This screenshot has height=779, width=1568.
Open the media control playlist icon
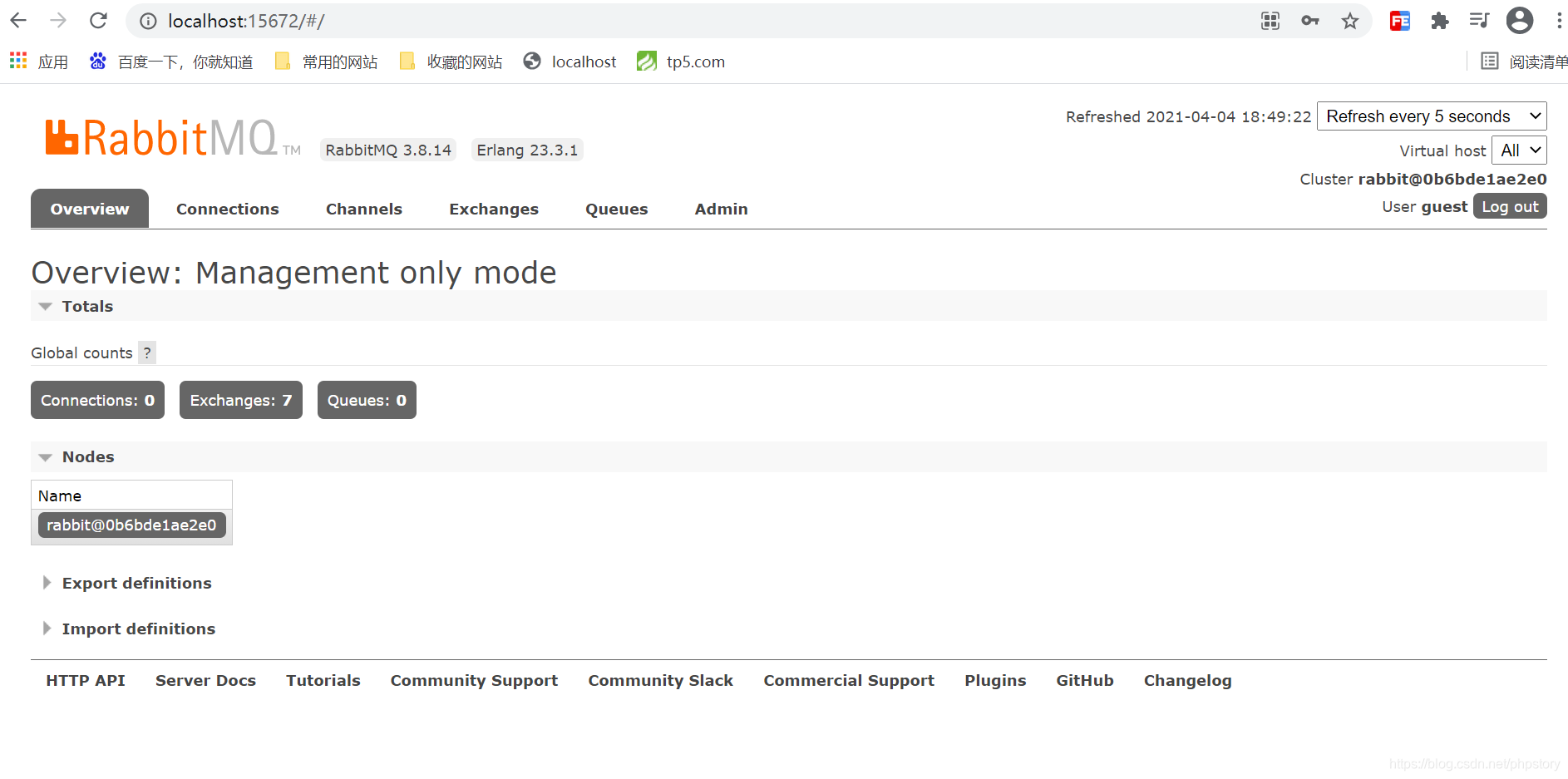[1479, 21]
